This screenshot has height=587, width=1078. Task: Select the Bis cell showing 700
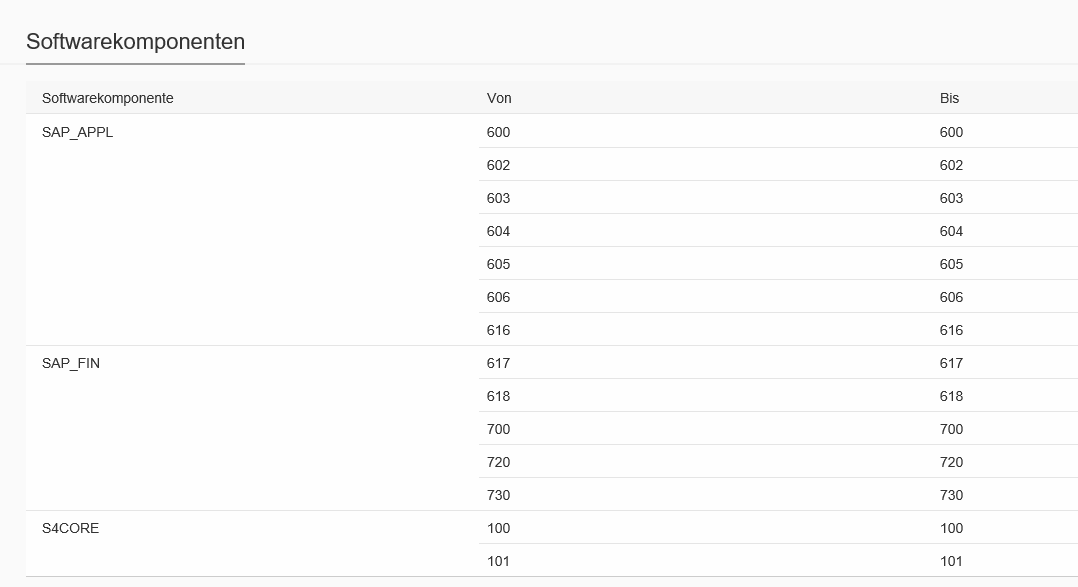[x=951, y=429]
